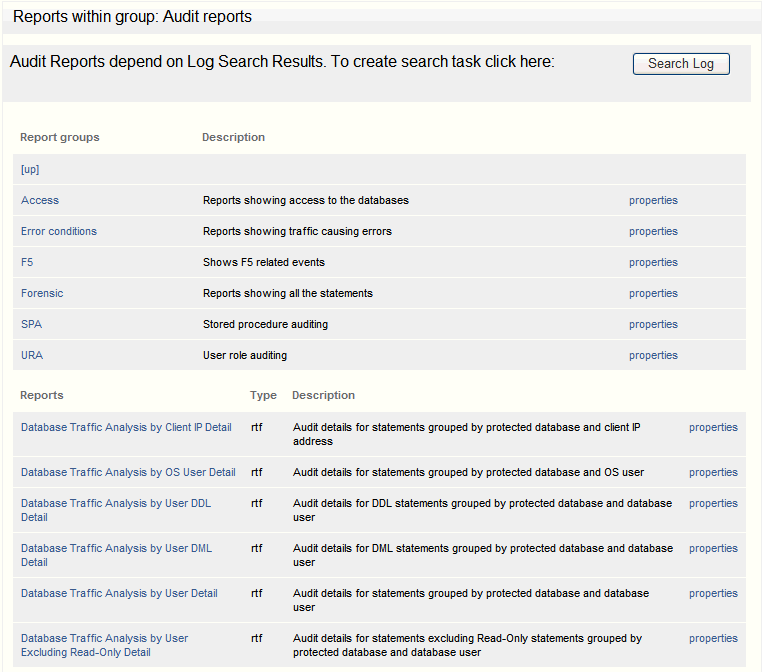Screen dimensions: 762x672
Task: Click description mentioning OS user grouping
Action: [x=468, y=472]
